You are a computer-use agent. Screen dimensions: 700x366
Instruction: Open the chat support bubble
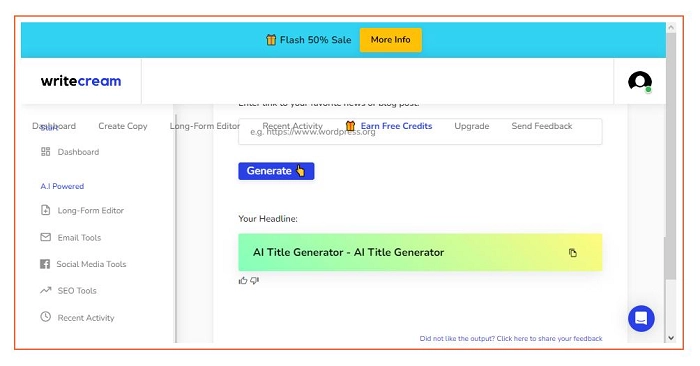point(641,318)
